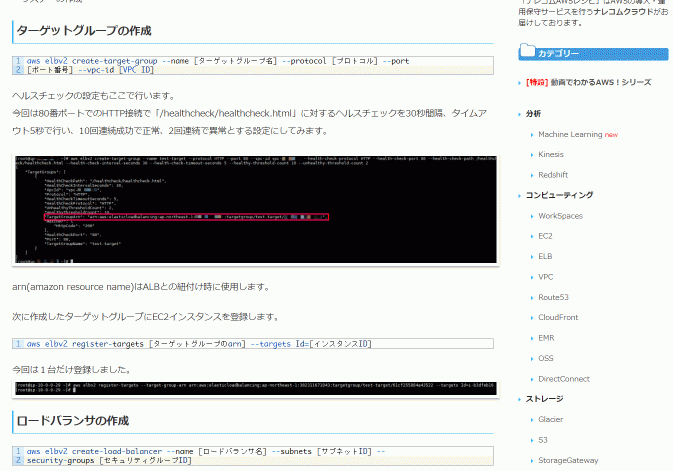Click the 今回は80番ポートでのHTTP接続 sentence
The height and width of the screenshot is (471, 673).
click(x=249, y=122)
